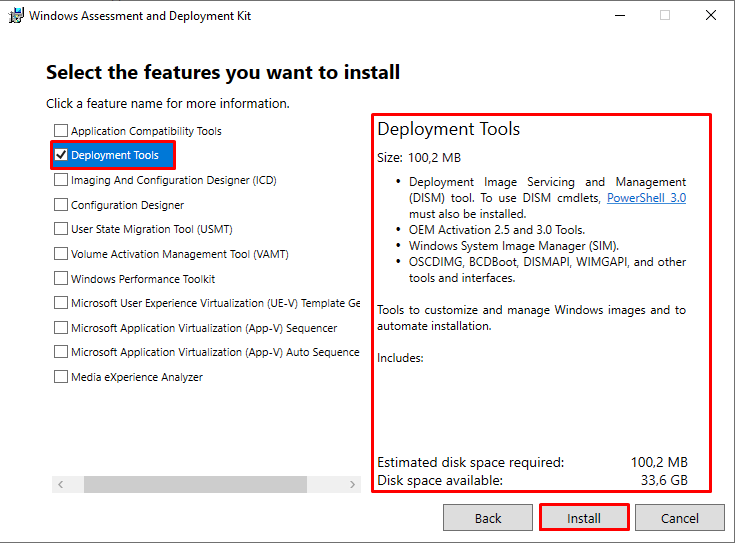This screenshot has width=735, height=544.
Task: Select Volume Activation Management Tool label
Action: coord(180,254)
